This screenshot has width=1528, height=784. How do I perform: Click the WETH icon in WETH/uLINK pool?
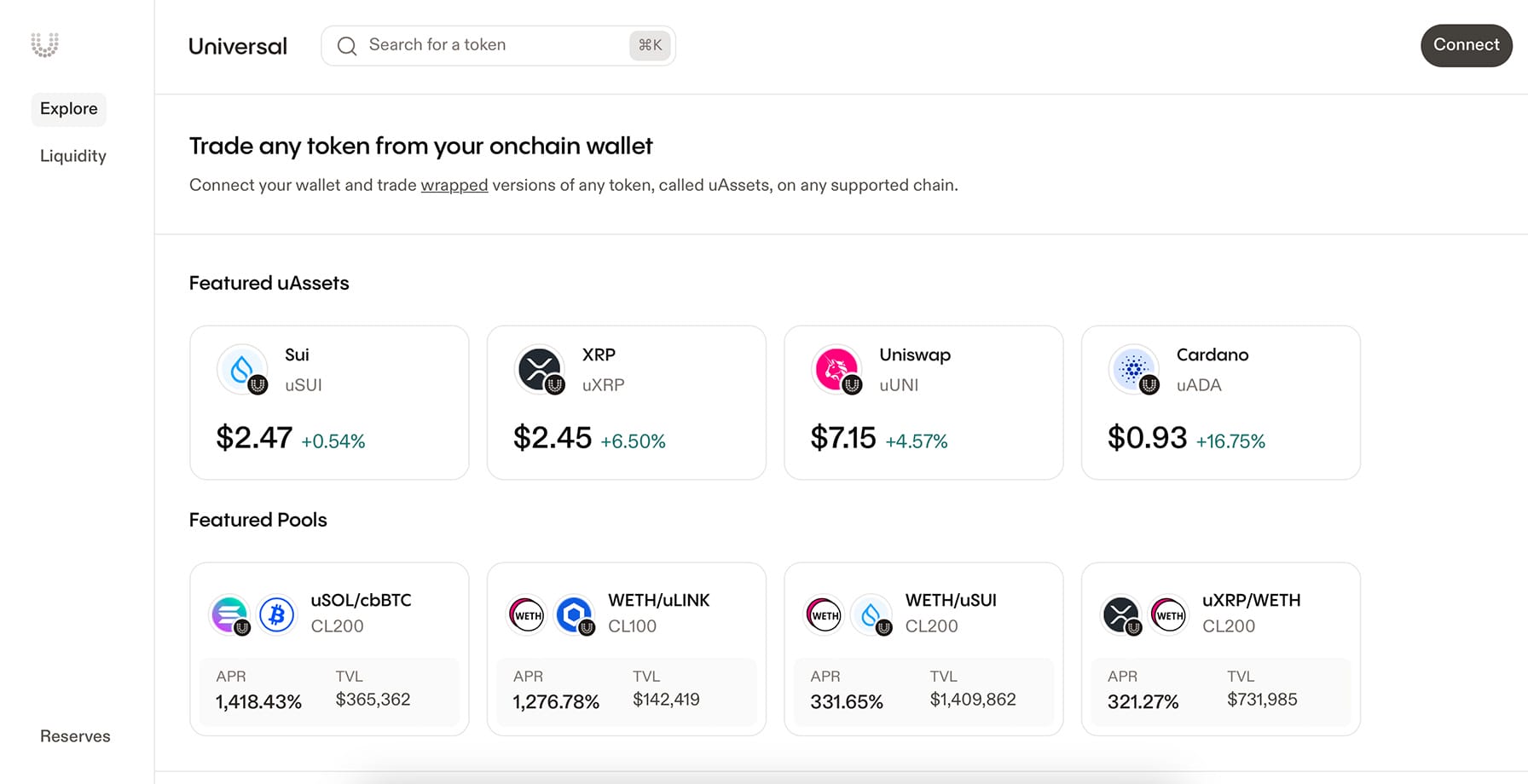pos(526,614)
